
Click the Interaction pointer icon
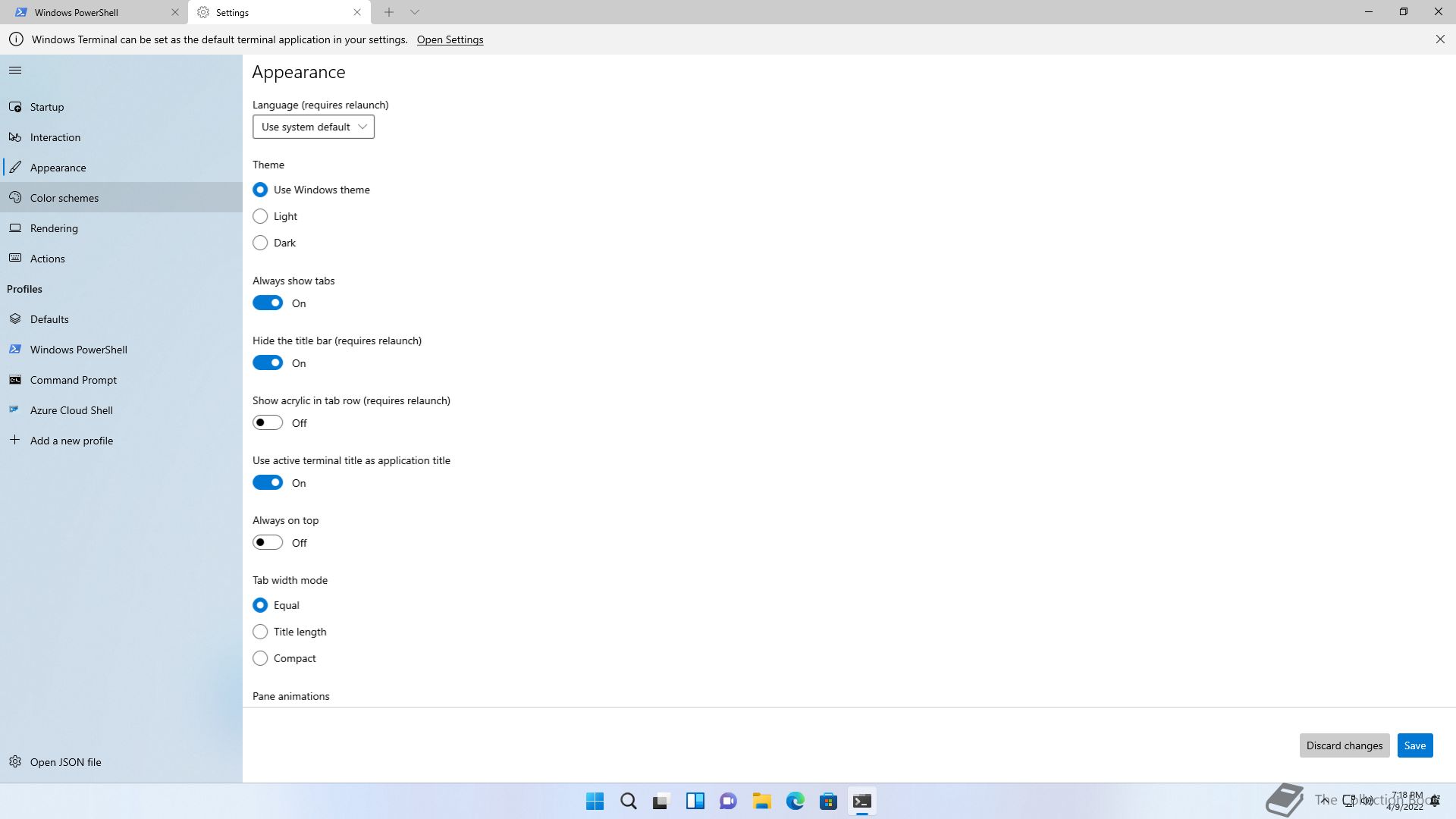click(x=15, y=137)
